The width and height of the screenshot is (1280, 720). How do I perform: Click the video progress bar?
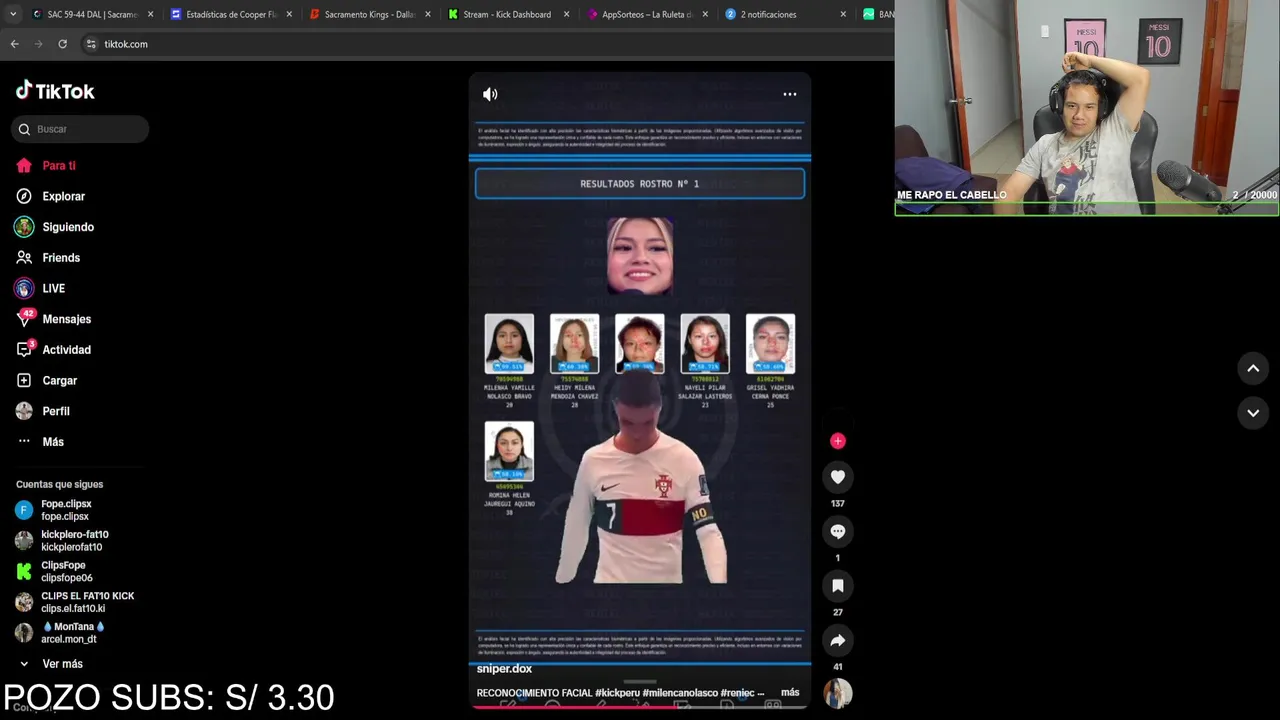point(640,706)
